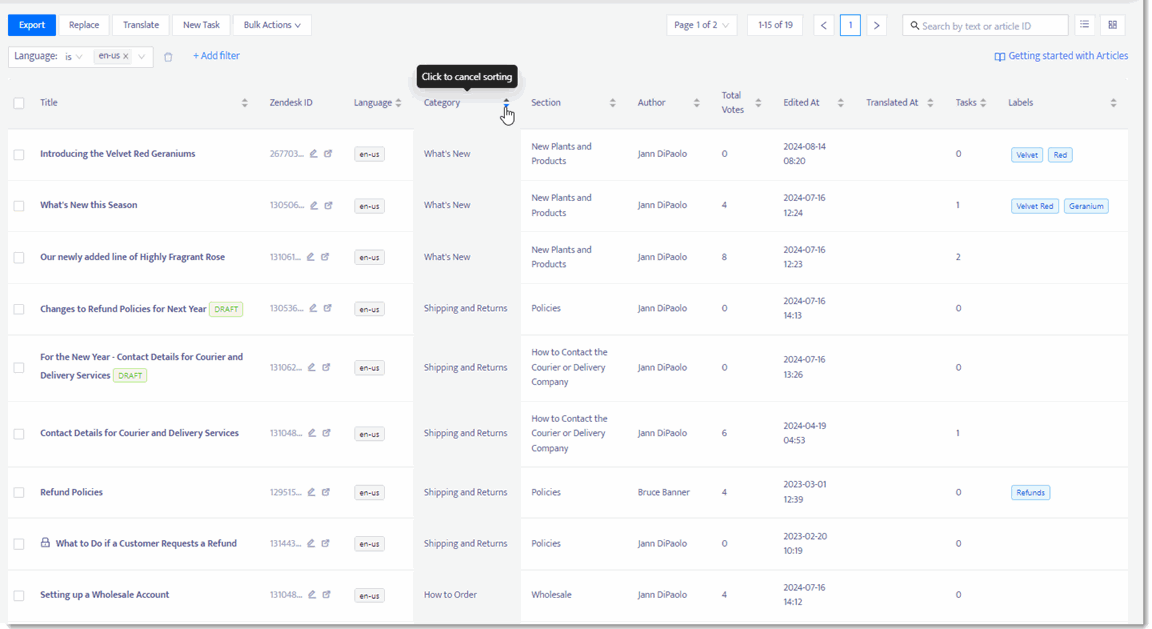Edit the What's New this Season article
Viewport: 1152px width, 629px height.
(x=314, y=205)
